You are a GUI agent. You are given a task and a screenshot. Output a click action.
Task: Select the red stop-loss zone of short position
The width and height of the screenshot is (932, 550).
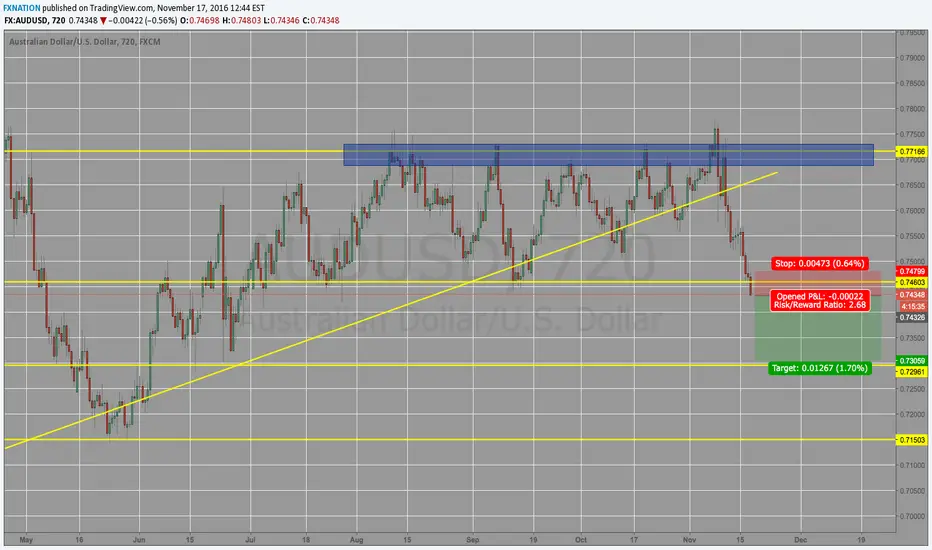tap(817, 283)
